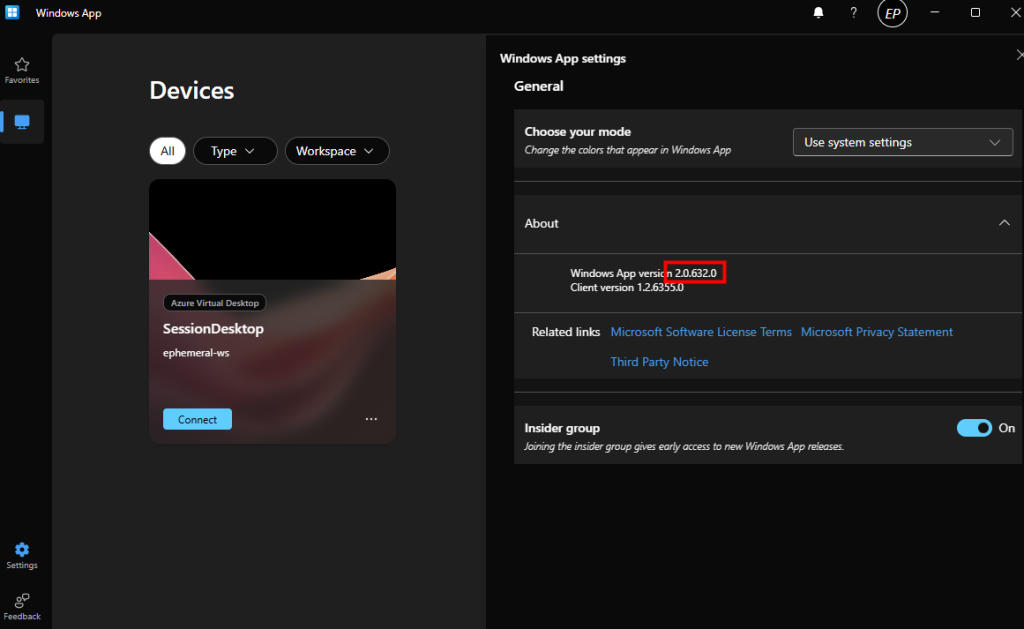Click the Insider group label

coord(562,428)
